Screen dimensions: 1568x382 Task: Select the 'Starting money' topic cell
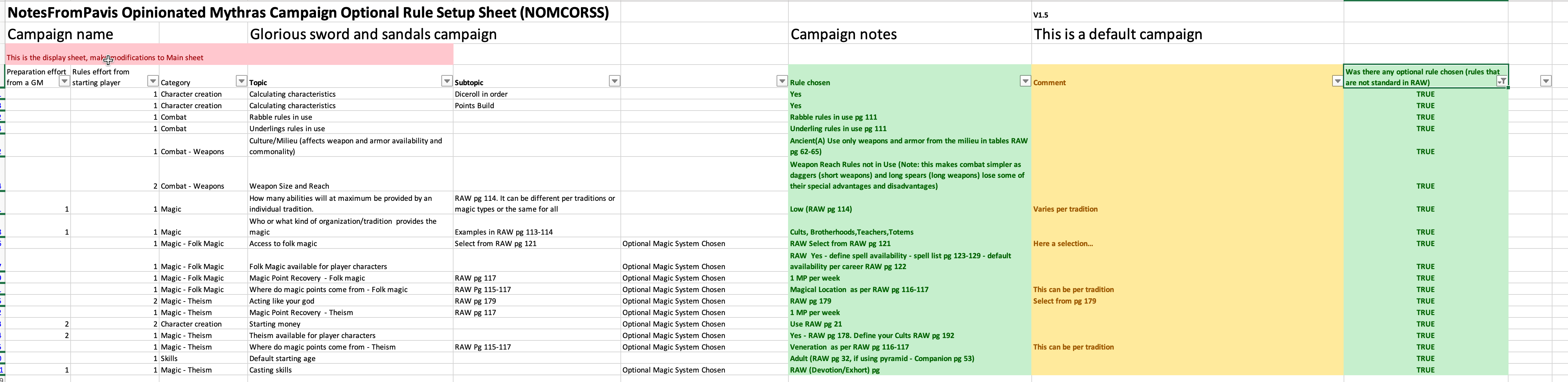[x=274, y=324]
